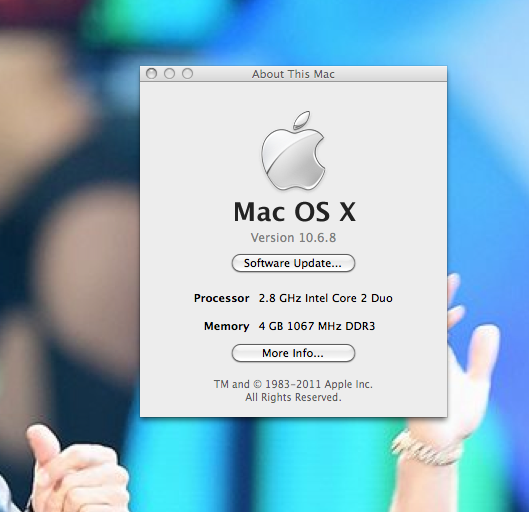Screen dimensions: 529x512
Task: Click the All Rights Reserved. text
Action: pos(293,397)
